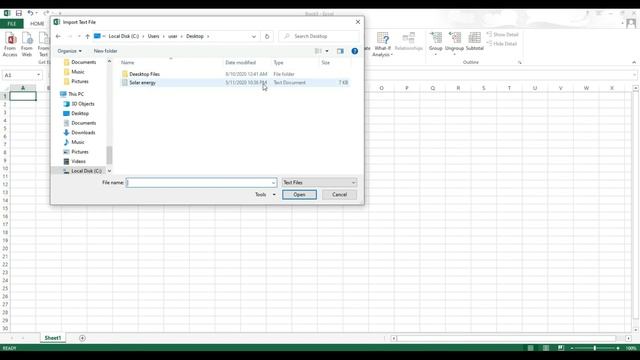Viewport: 640px width, 360px height.
Task: Open 3D Objects in the navigation pane
Action: (x=79, y=104)
